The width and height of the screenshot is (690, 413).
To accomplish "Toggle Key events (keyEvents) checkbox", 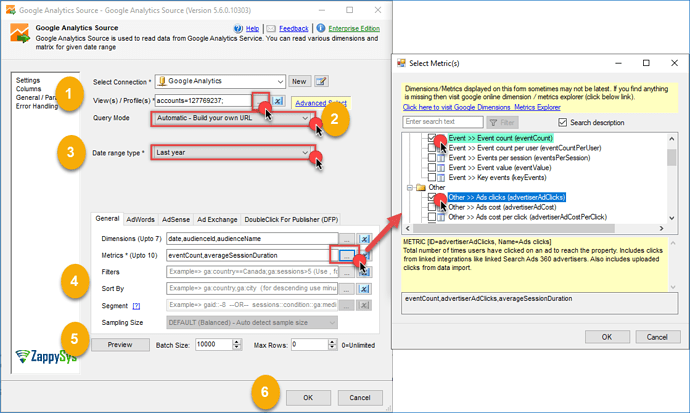I will pos(432,177).
